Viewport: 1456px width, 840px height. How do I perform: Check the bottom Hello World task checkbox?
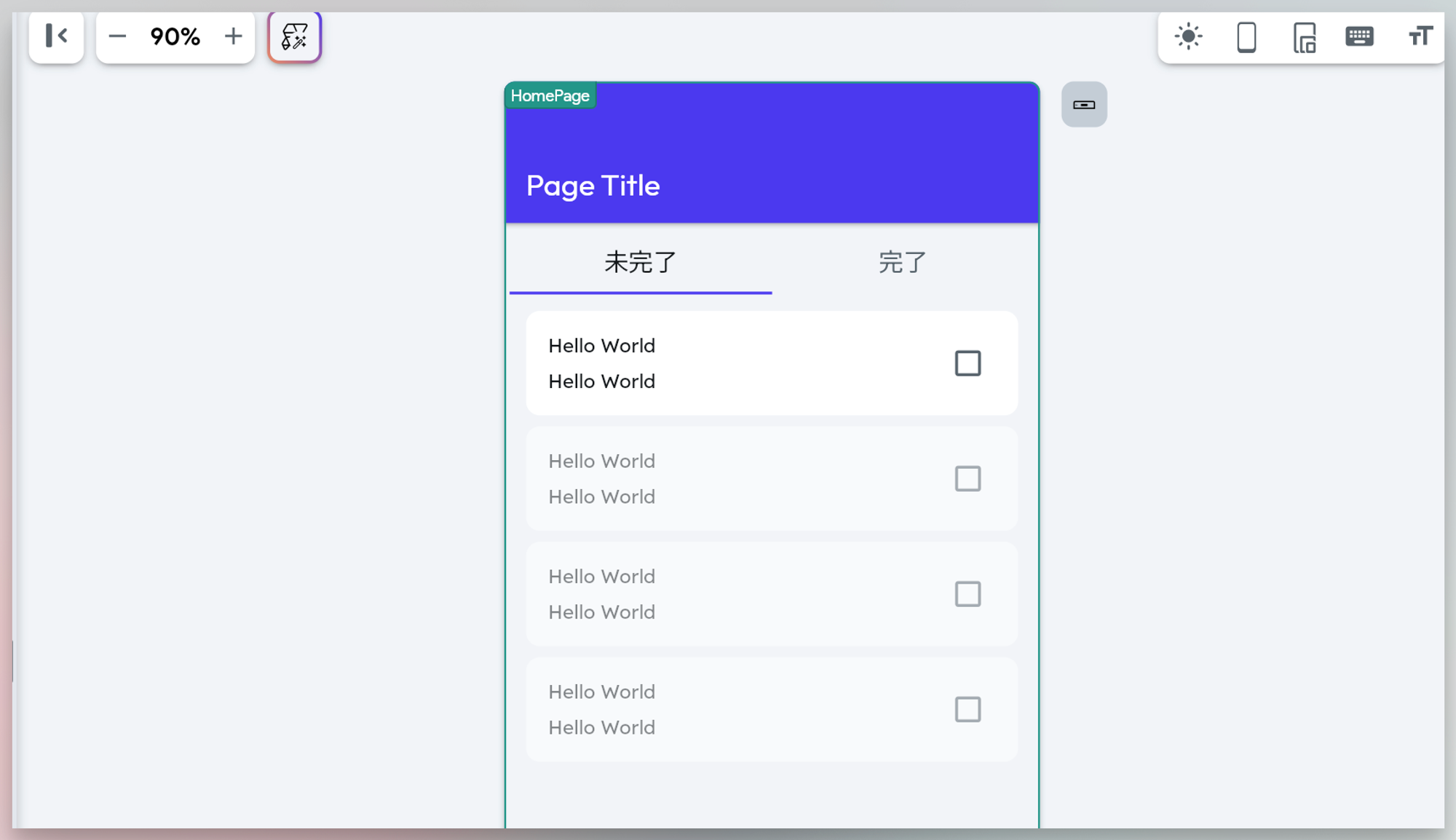click(968, 709)
